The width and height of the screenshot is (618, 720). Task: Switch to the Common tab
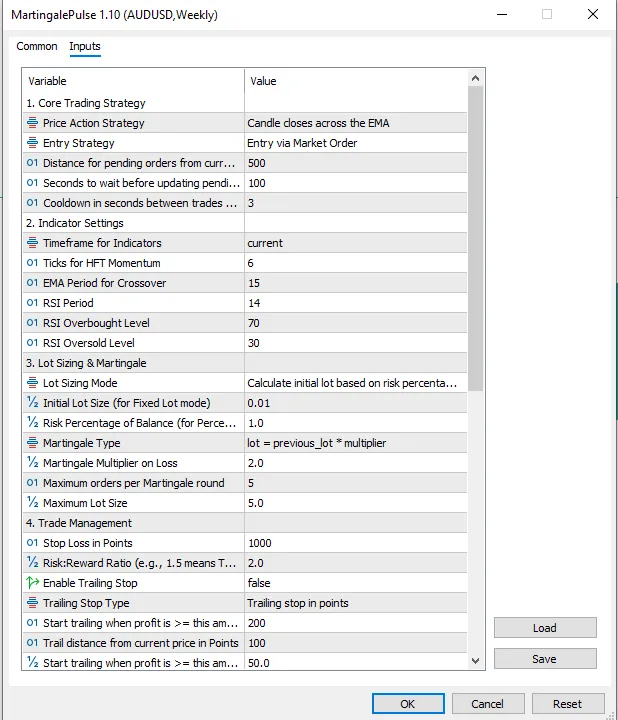coord(37,46)
